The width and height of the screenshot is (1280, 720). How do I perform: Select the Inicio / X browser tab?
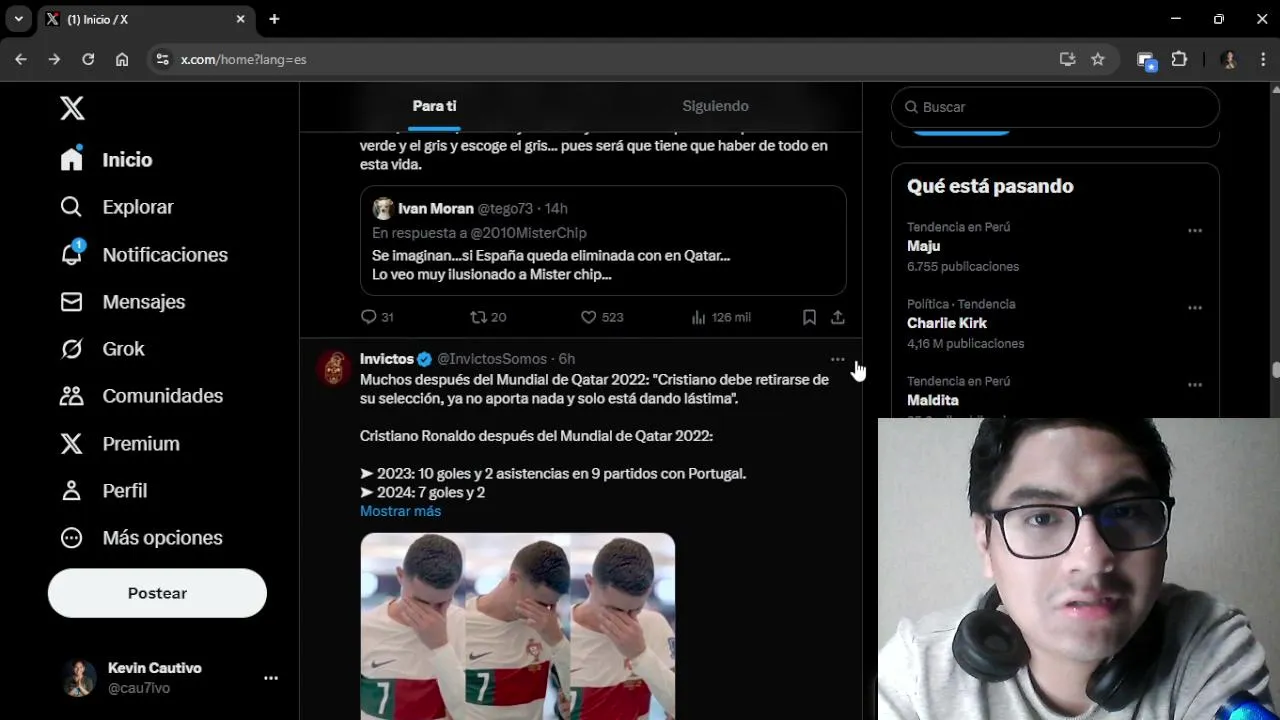click(x=146, y=19)
